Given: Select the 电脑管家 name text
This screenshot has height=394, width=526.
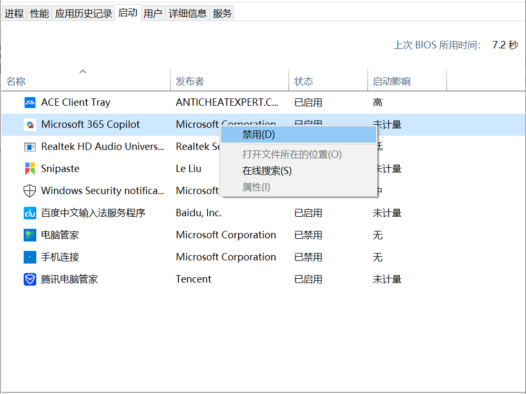Looking at the screenshot, I should pos(60,235).
